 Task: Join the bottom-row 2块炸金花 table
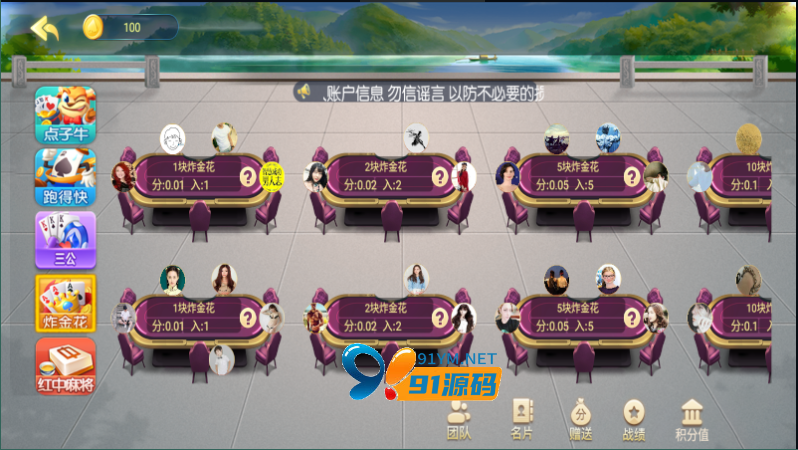385,317
